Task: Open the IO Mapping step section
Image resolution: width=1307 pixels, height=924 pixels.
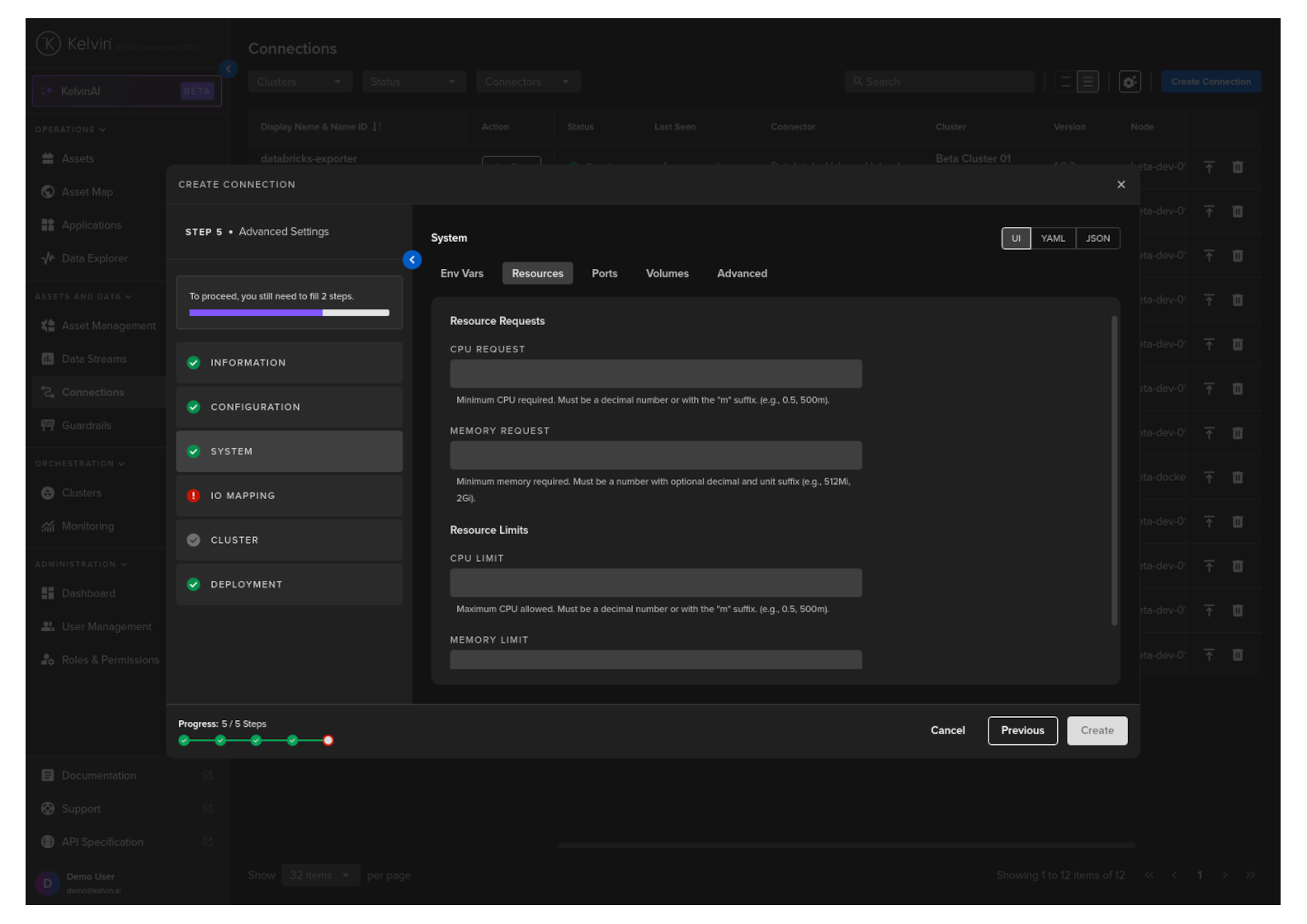Action: [x=289, y=496]
